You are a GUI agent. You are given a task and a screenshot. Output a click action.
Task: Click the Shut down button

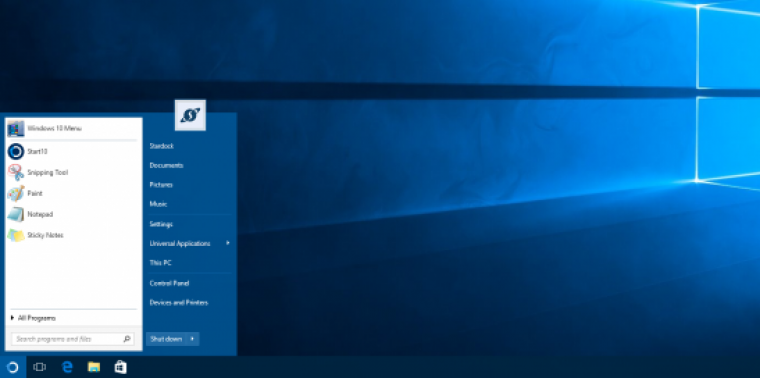point(166,339)
